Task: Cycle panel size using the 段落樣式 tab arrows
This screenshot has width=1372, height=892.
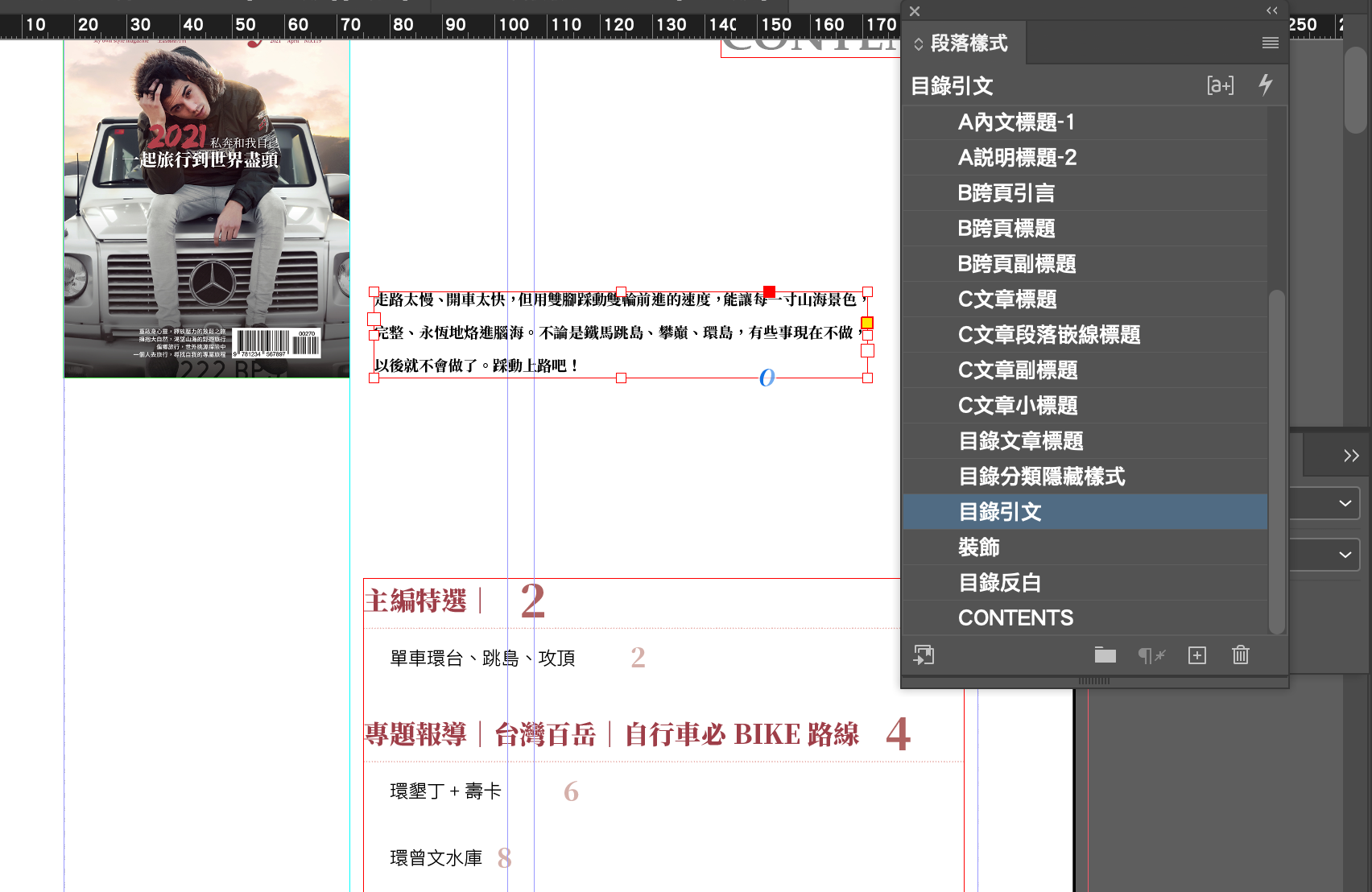Action: point(918,44)
